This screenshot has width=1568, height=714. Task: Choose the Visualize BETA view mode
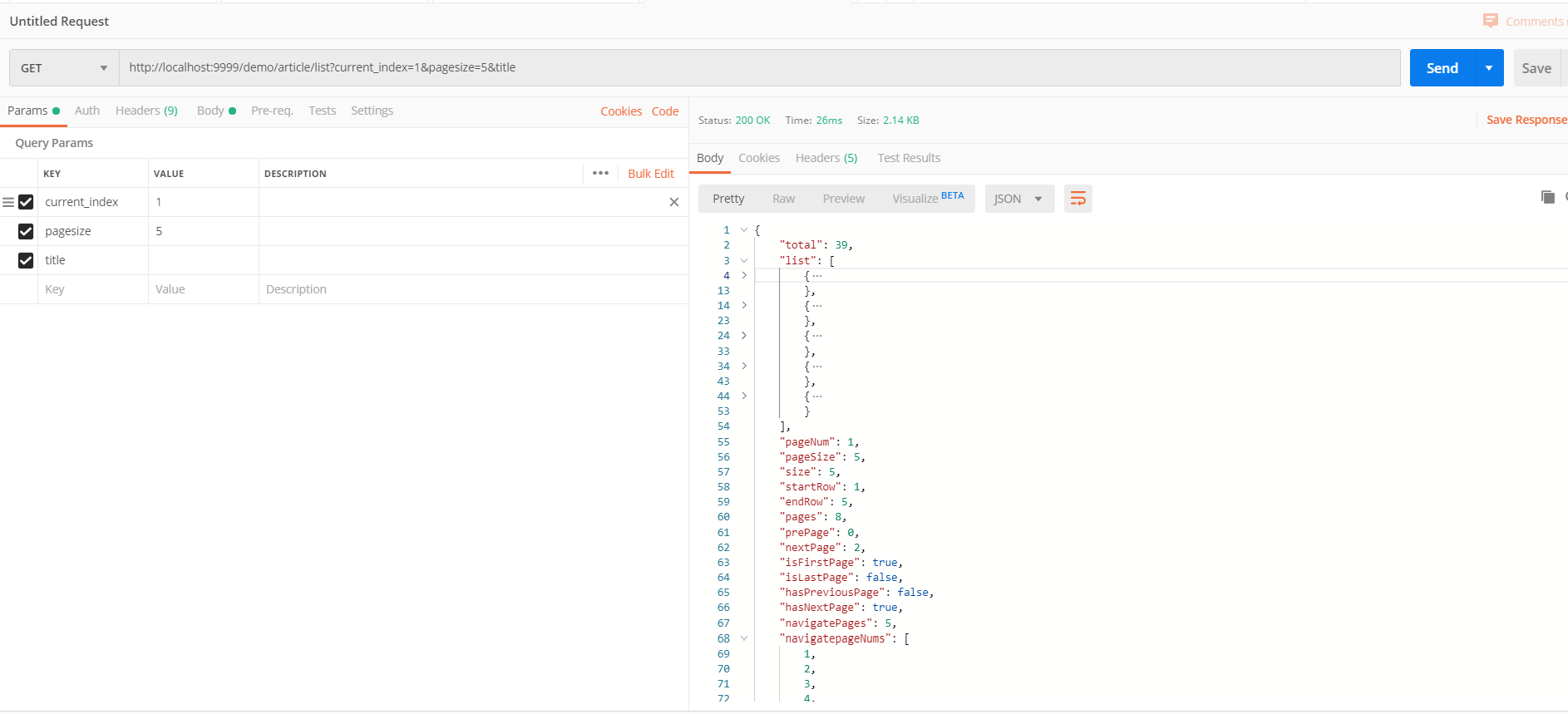pyautogui.click(x=928, y=198)
